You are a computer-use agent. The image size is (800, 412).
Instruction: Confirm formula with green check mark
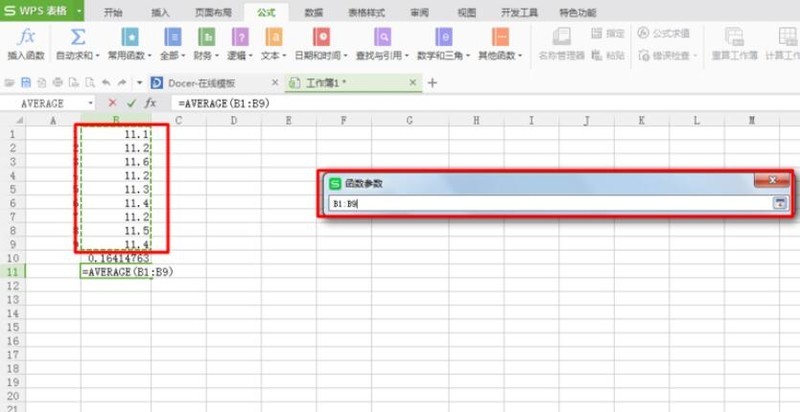point(131,103)
